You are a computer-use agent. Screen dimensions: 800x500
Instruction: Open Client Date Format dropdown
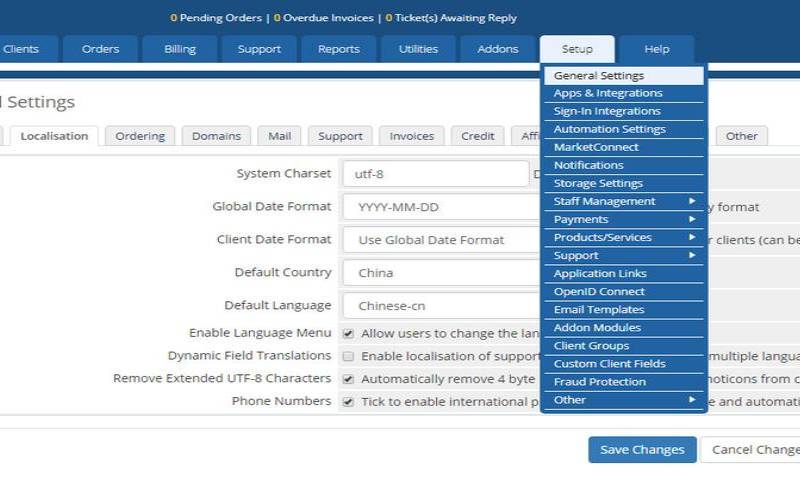click(x=440, y=240)
